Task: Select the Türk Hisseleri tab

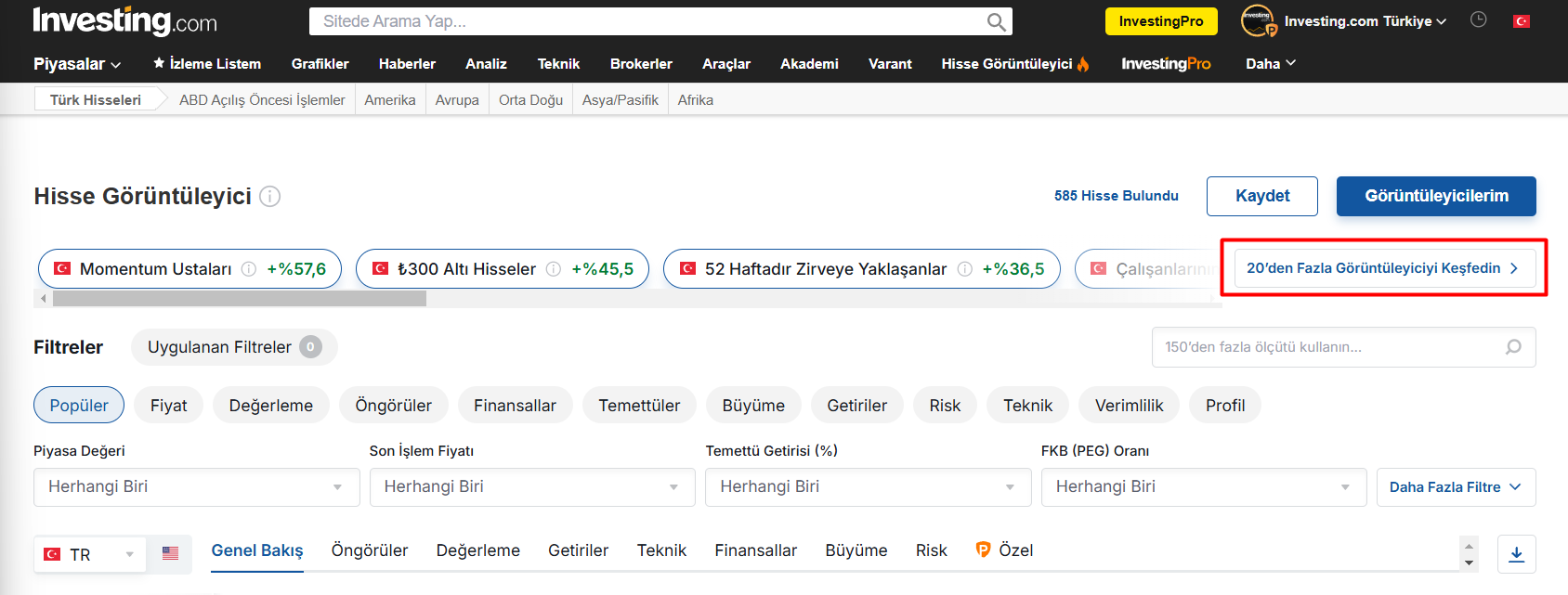Action: 96,99
